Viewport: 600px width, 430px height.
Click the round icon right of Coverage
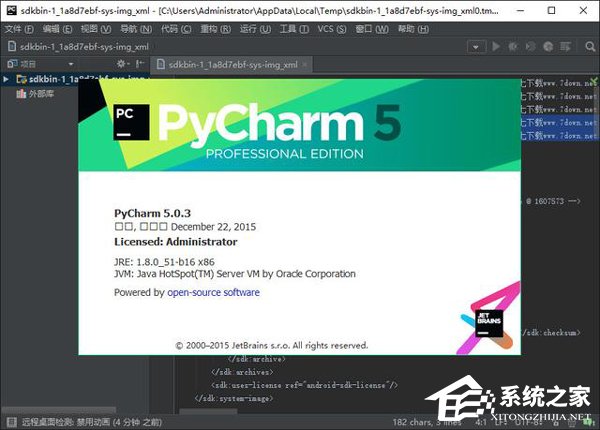tap(548, 47)
